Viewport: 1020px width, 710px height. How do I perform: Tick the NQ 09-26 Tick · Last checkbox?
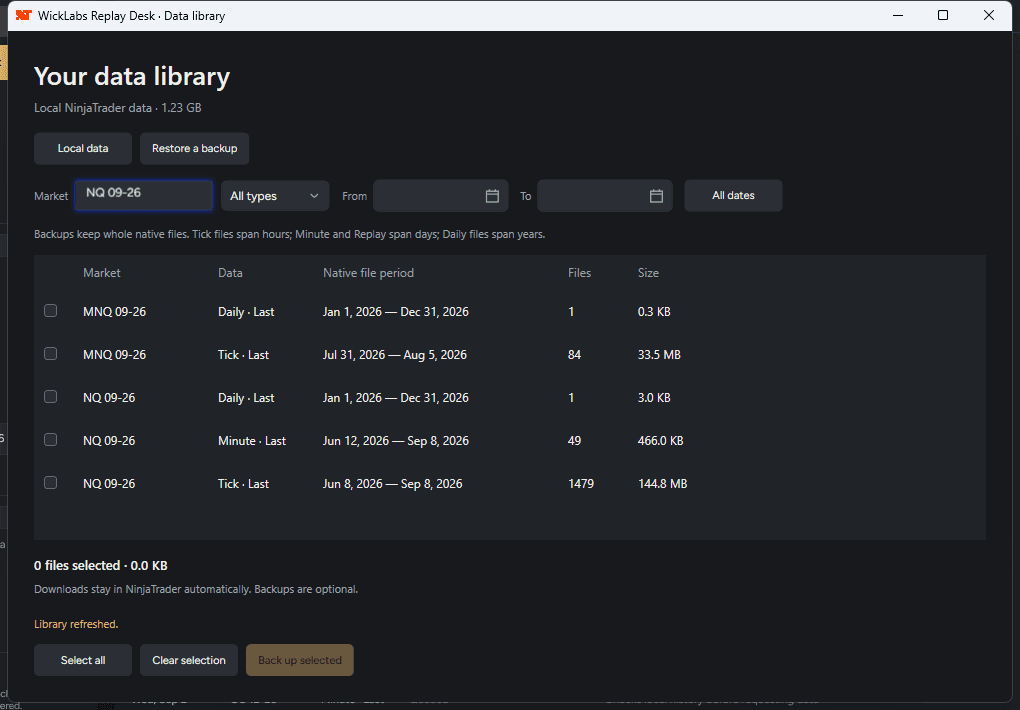click(50, 482)
